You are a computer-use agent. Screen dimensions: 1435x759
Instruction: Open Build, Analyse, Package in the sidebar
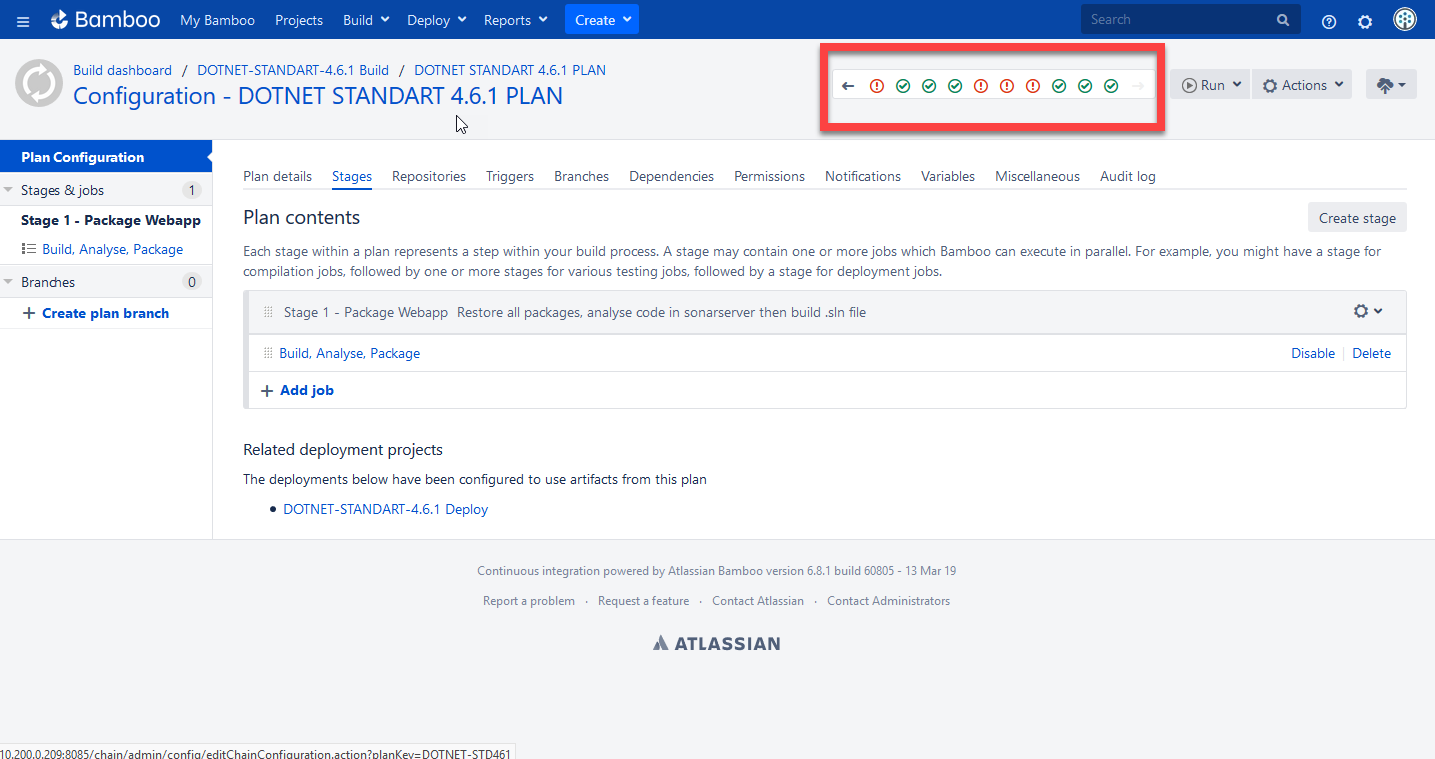[112, 249]
